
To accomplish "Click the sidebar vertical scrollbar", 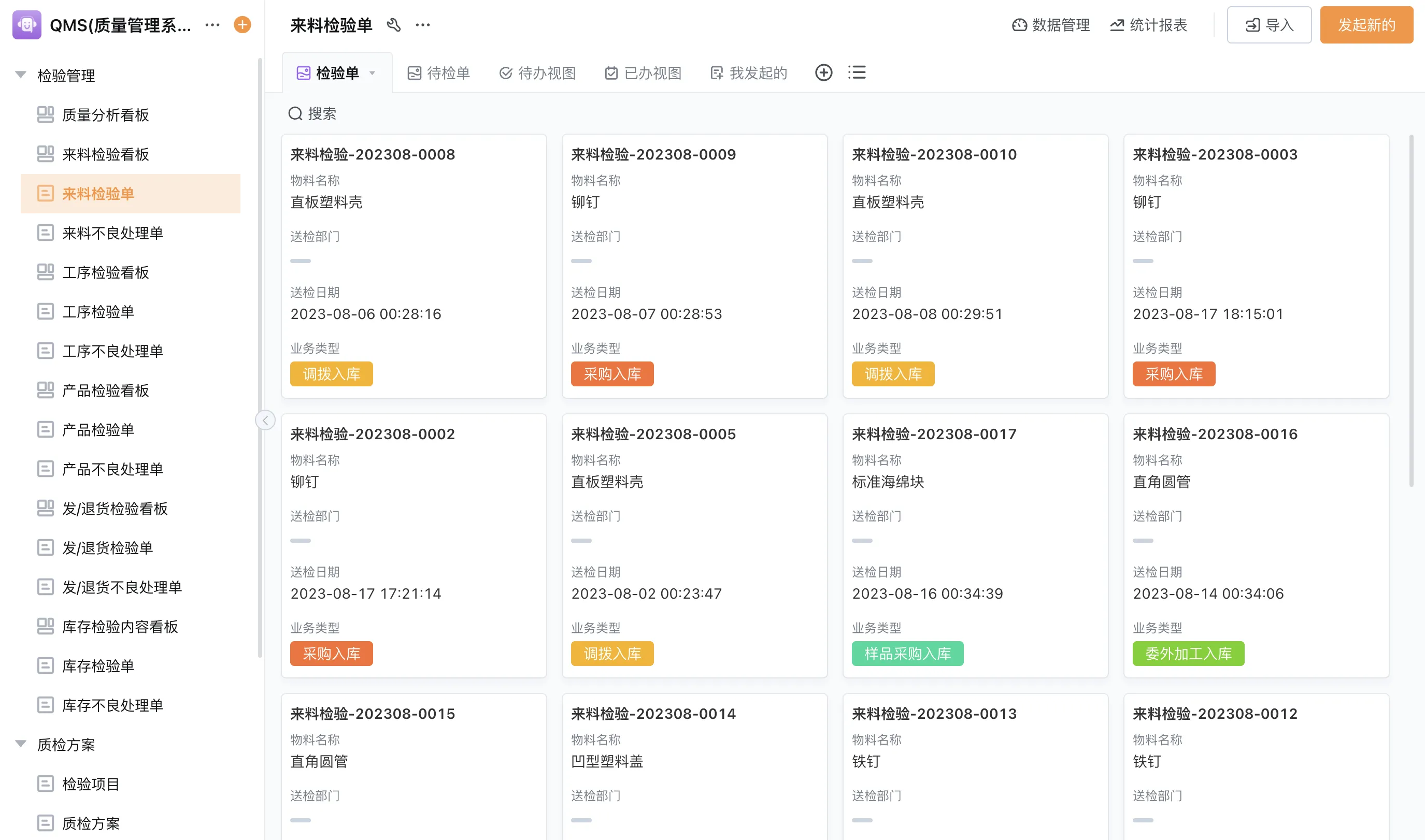I will [260, 358].
